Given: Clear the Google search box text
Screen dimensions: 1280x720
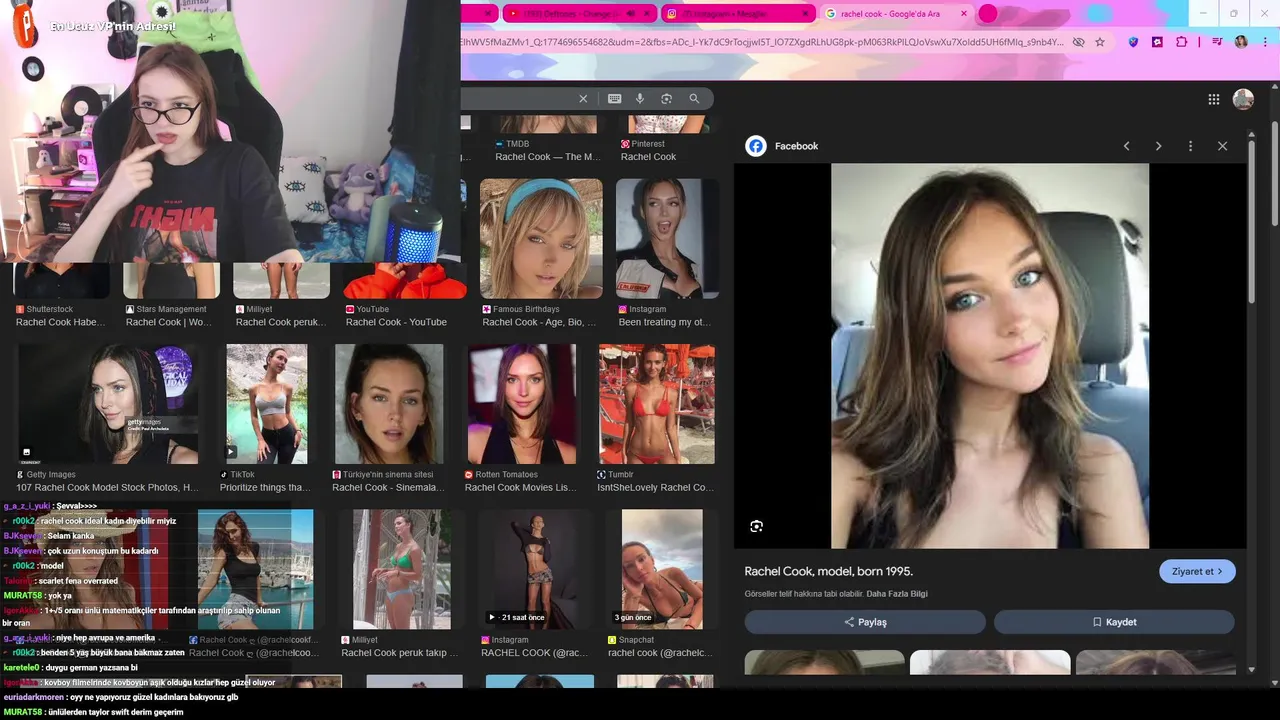Looking at the screenshot, I should click(x=583, y=99).
